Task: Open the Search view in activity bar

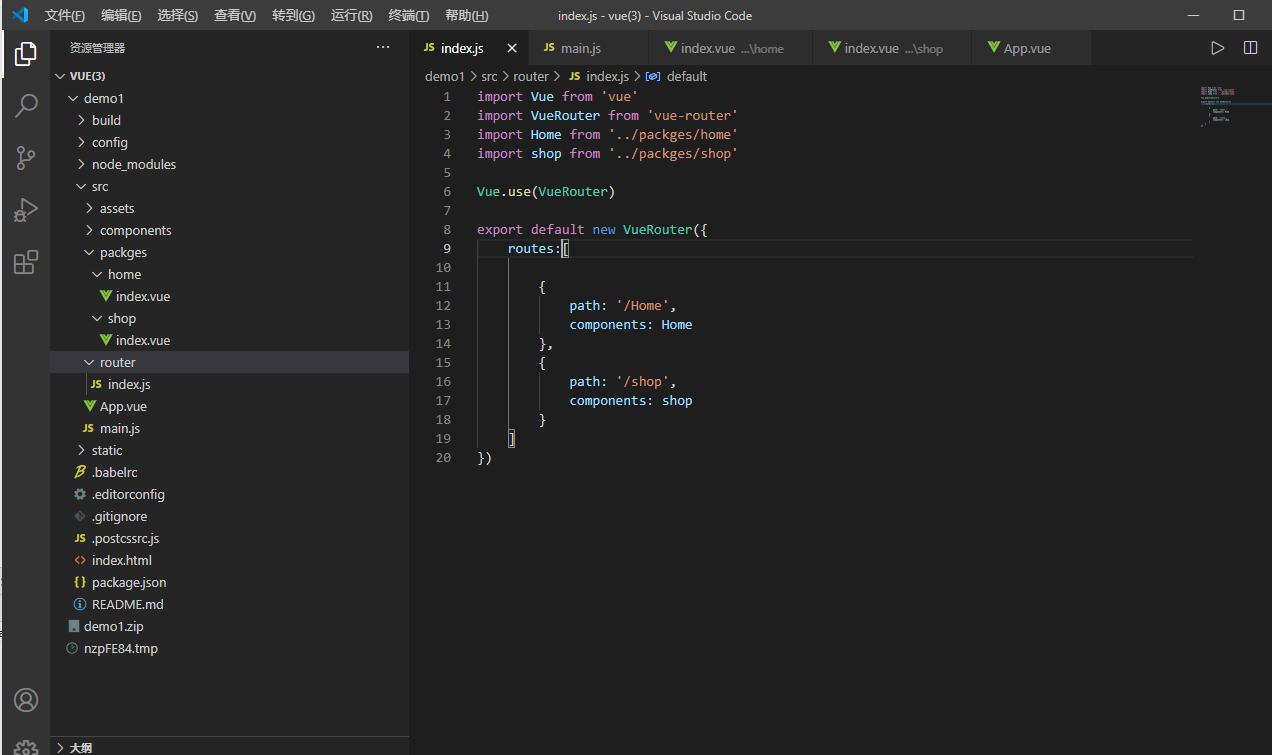Action: [x=26, y=106]
